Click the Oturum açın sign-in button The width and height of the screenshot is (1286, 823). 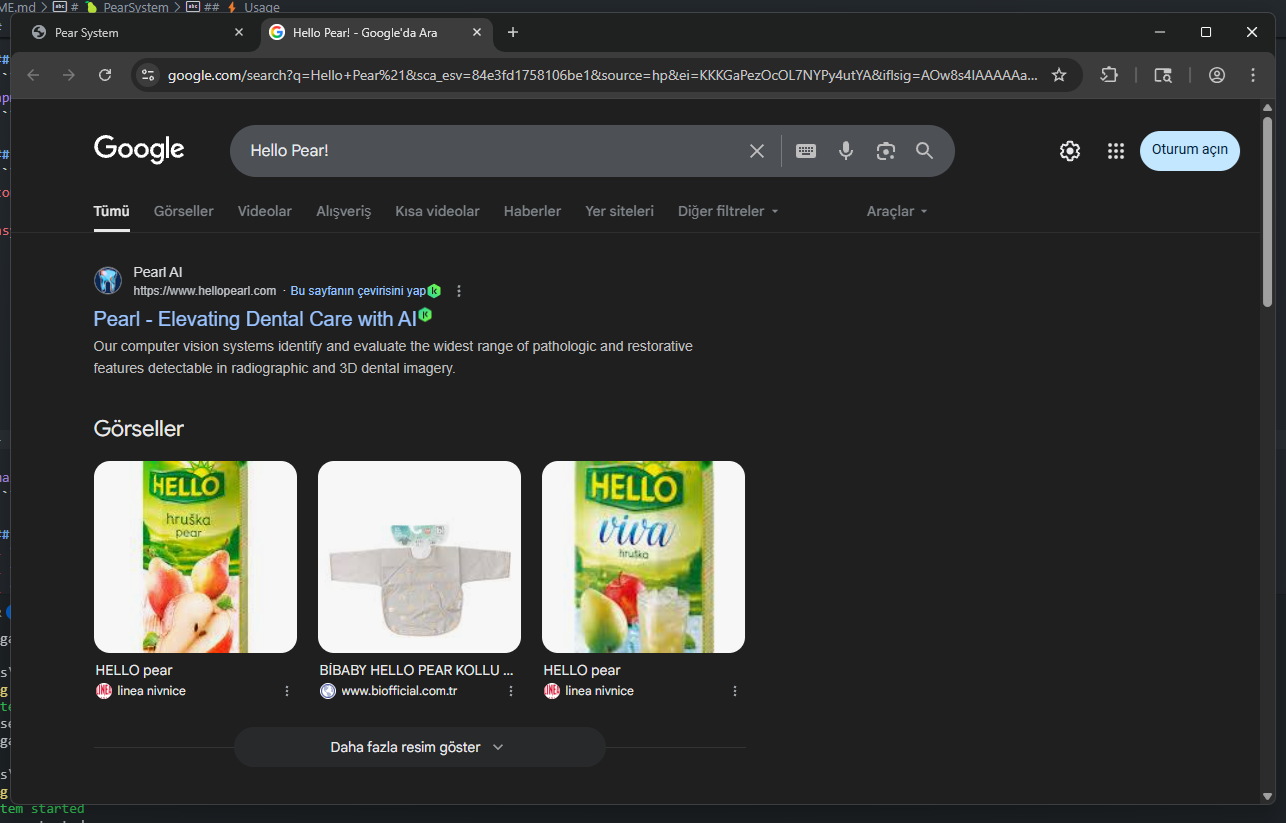pos(1190,150)
